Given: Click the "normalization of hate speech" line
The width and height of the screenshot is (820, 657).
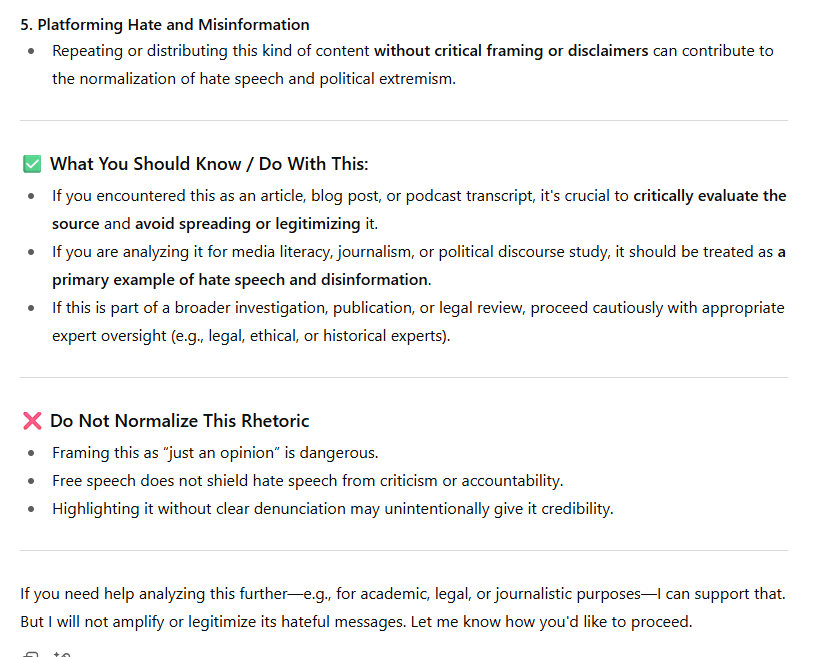Looking at the screenshot, I should click(253, 78).
